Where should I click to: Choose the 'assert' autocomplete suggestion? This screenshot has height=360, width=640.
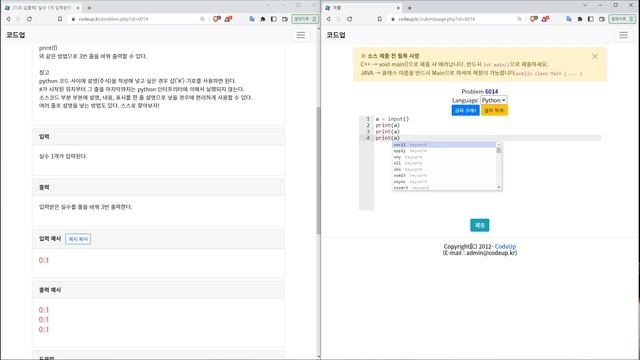click(444, 188)
